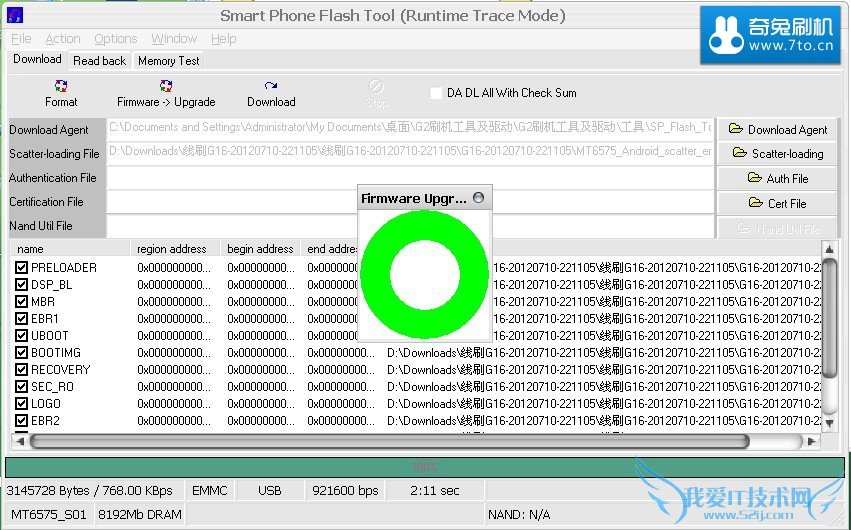Click the MT6575_S01 chip status entry

click(49, 515)
